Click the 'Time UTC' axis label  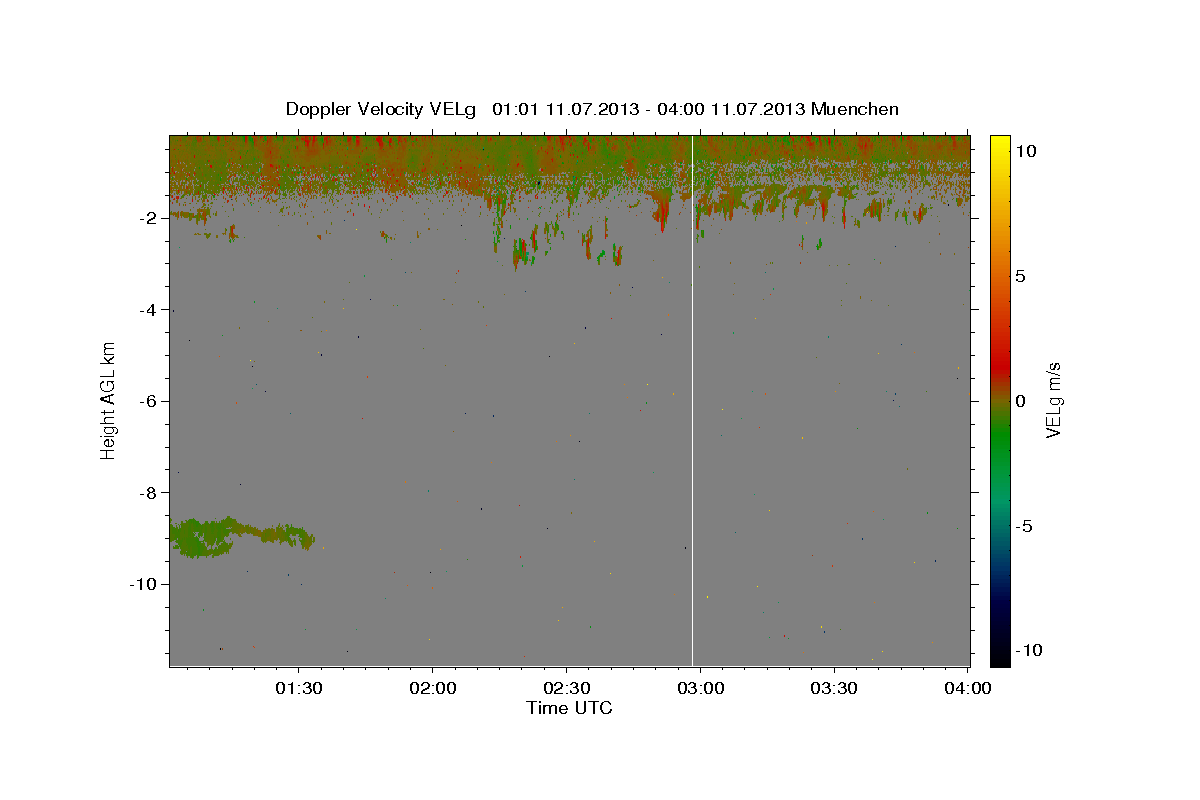coord(569,708)
